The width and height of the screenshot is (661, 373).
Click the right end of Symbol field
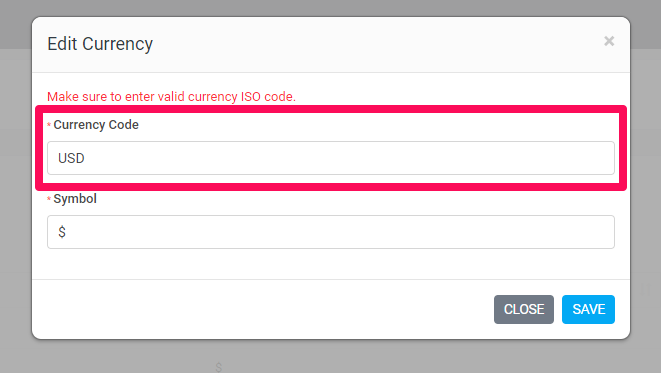coord(599,232)
